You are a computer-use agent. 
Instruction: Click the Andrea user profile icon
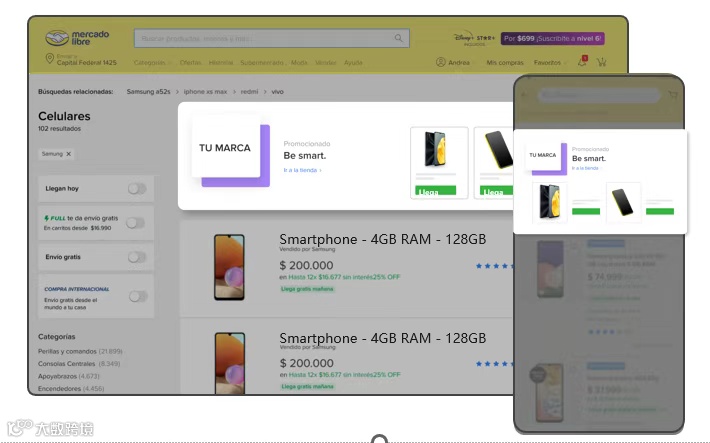click(441, 62)
